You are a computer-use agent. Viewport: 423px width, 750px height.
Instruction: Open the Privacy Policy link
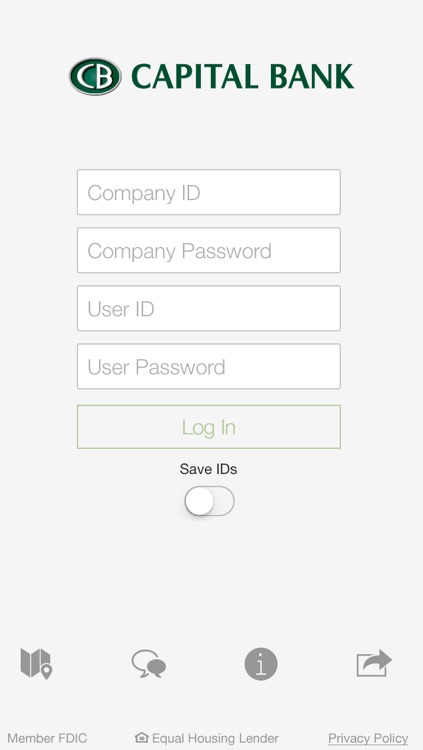click(x=368, y=738)
